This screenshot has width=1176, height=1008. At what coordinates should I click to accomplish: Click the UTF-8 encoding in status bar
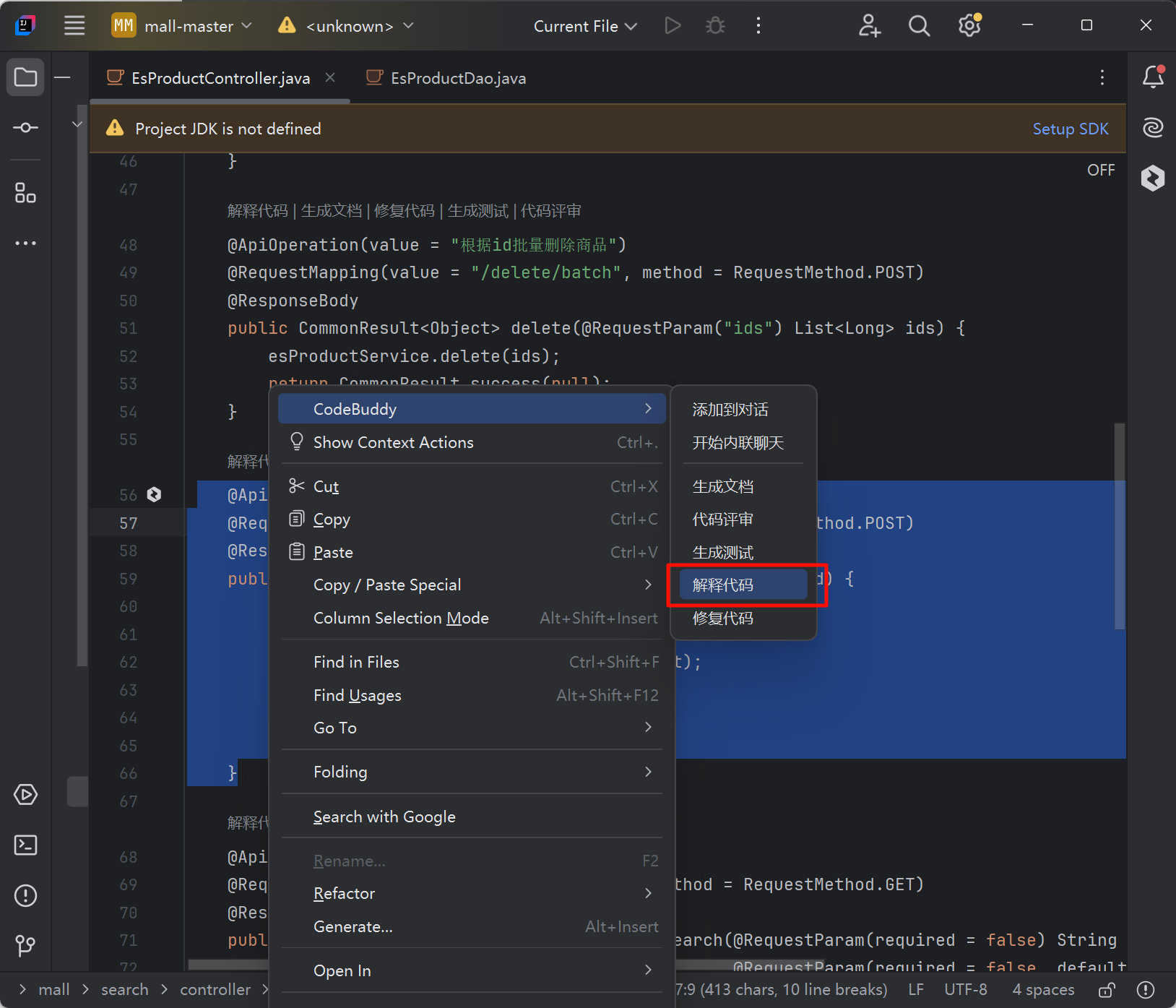(965, 990)
